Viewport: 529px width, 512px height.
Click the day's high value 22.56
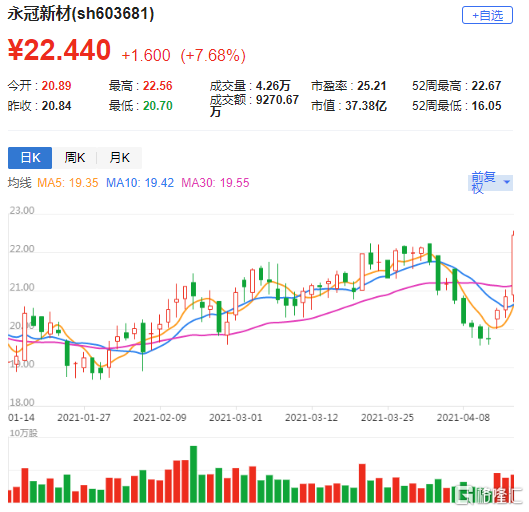coord(158,86)
